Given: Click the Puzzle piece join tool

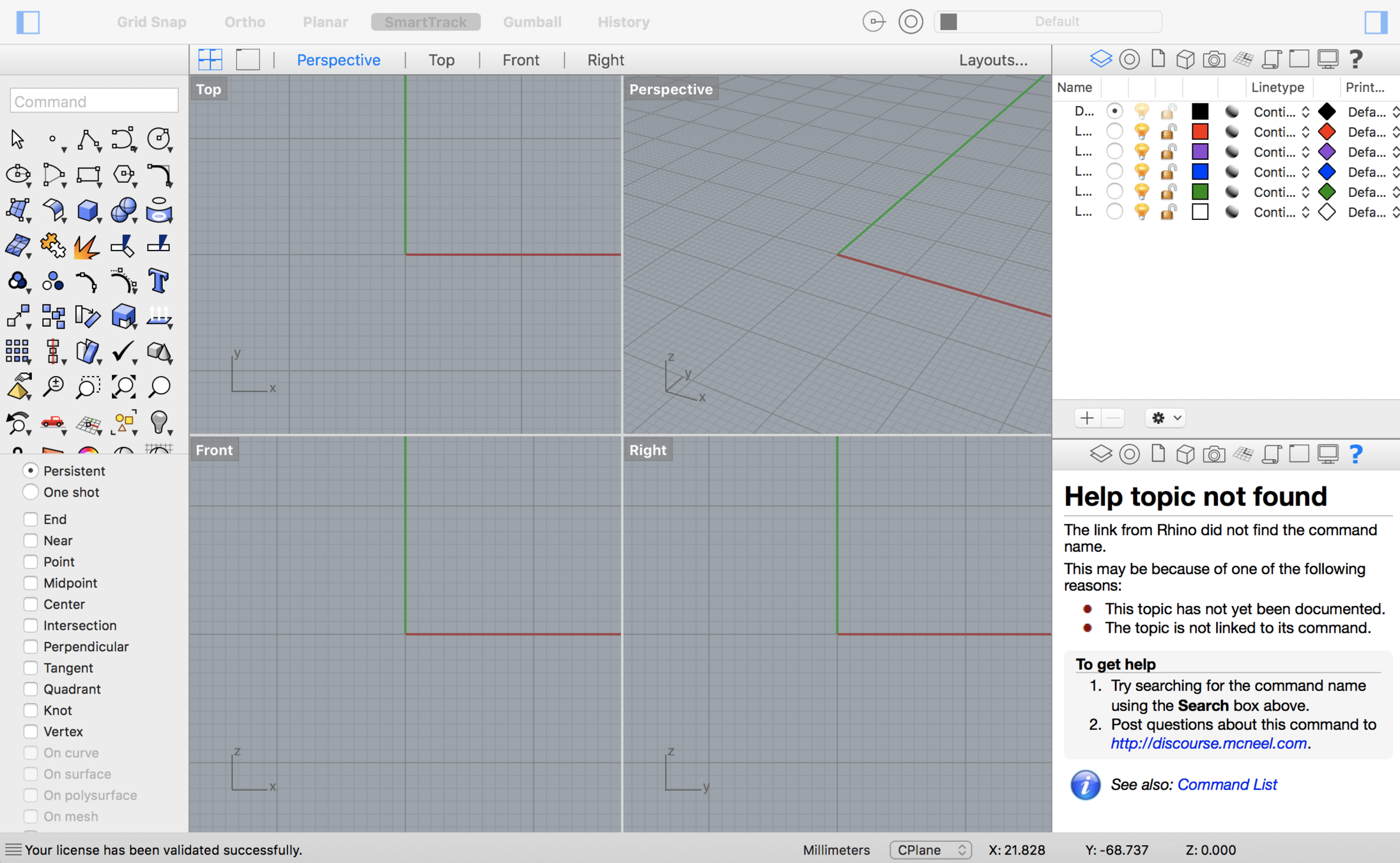Looking at the screenshot, I should click(x=52, y=245).
